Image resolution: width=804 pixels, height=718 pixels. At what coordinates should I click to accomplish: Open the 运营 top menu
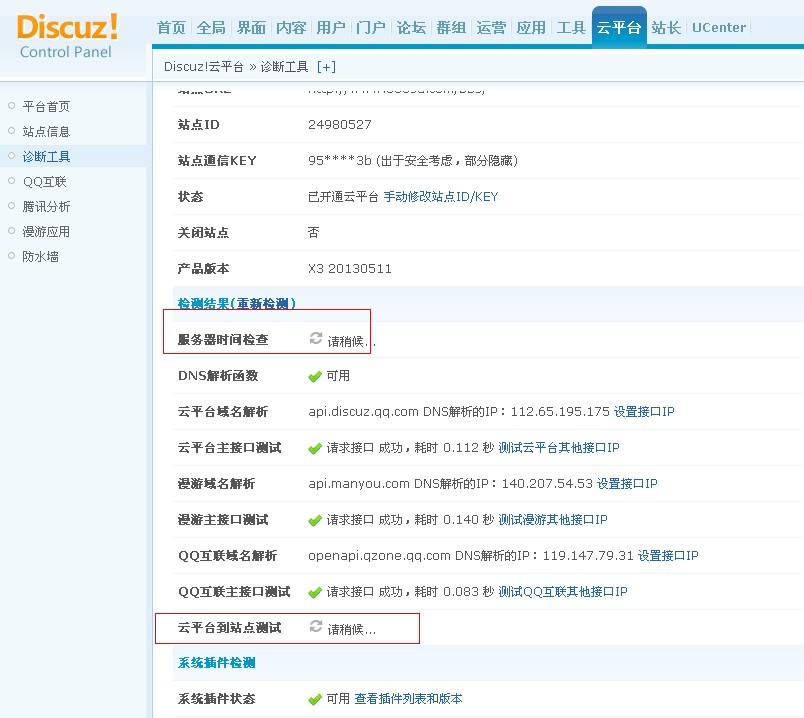(x=491, y=27)
